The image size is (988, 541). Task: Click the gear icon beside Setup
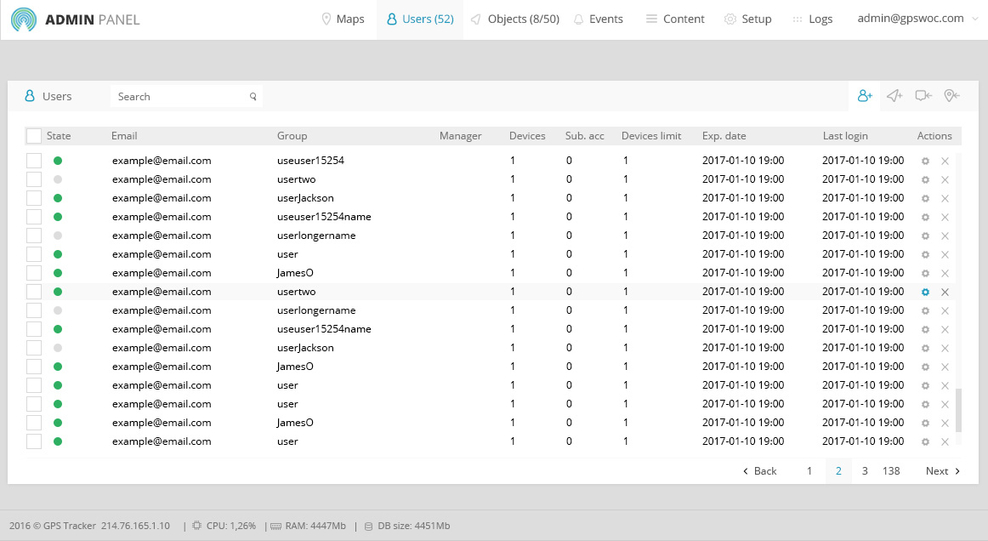coord(730,19)
